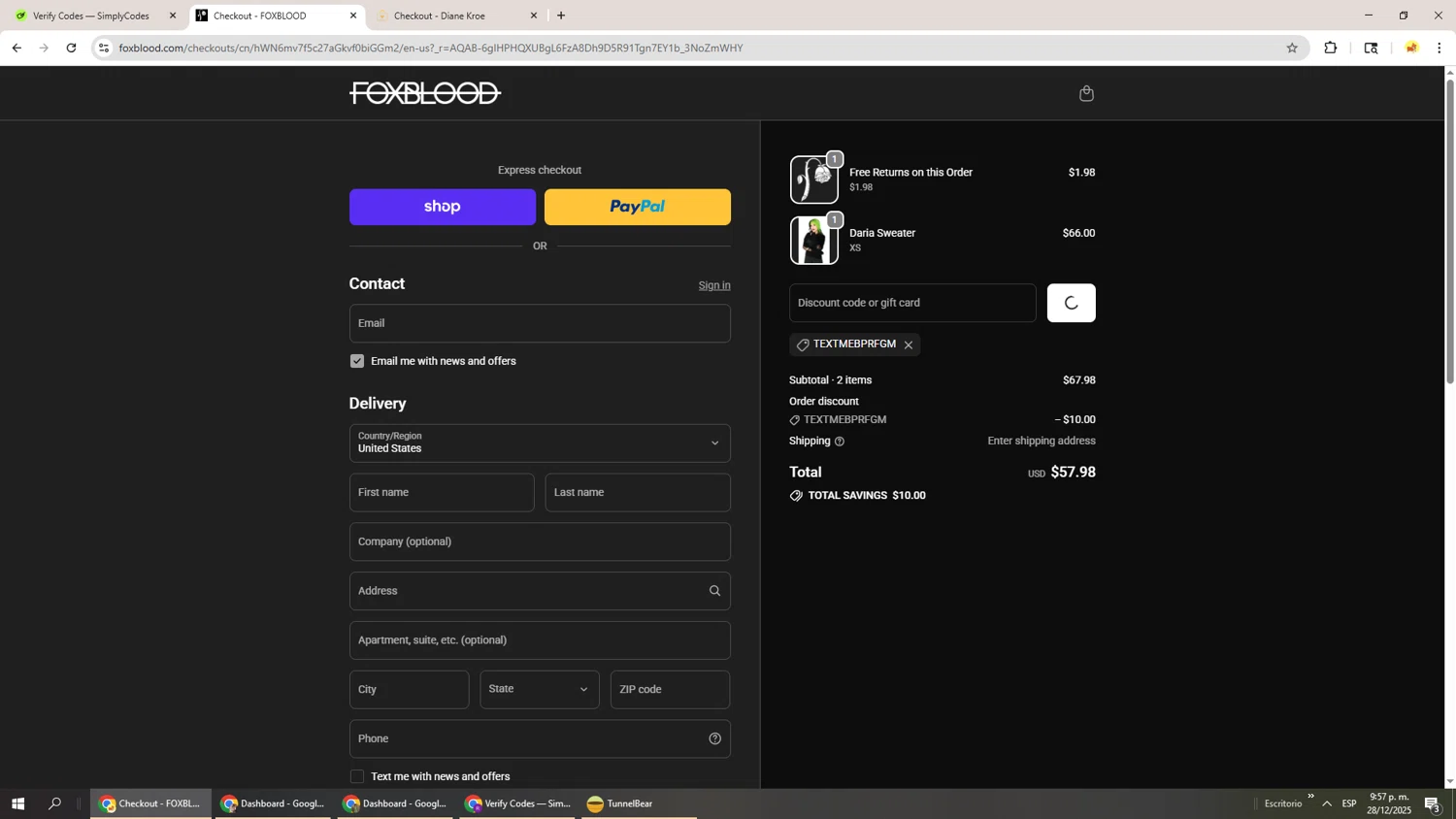
Task: Close the Checkout Diane Kroe tab
Action: 533,16
